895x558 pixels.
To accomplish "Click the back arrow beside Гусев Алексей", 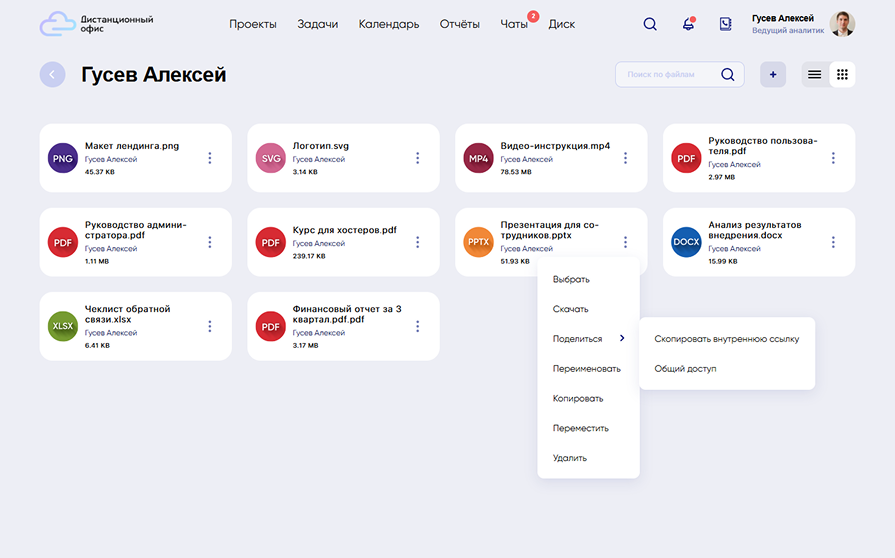I will (52, 75).
